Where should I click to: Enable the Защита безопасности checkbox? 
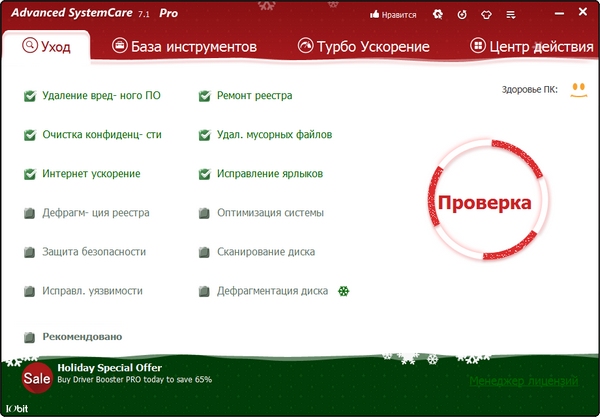click(29, 252)
